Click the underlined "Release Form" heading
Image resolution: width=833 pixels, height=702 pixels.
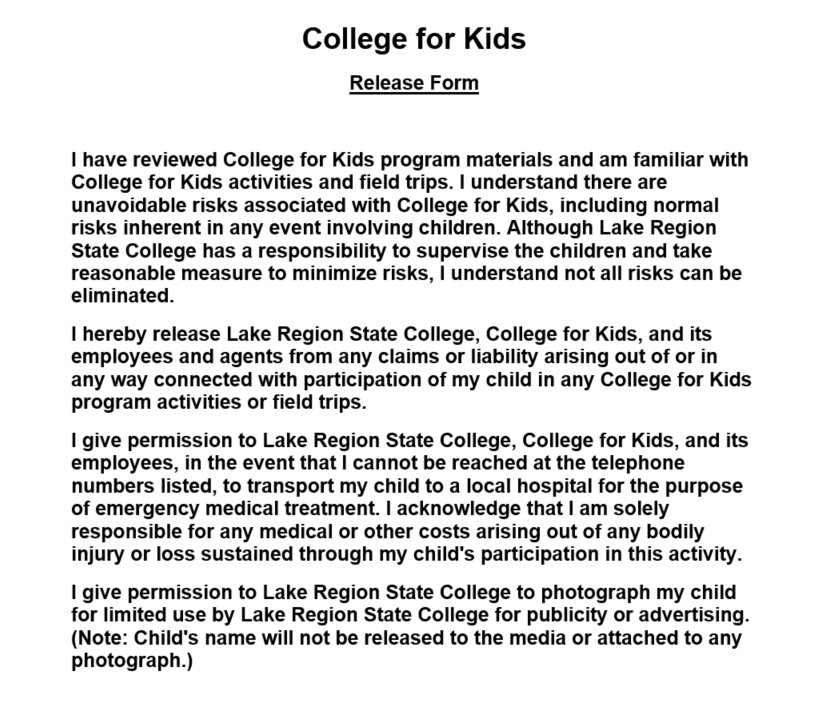tap(414, 83)
